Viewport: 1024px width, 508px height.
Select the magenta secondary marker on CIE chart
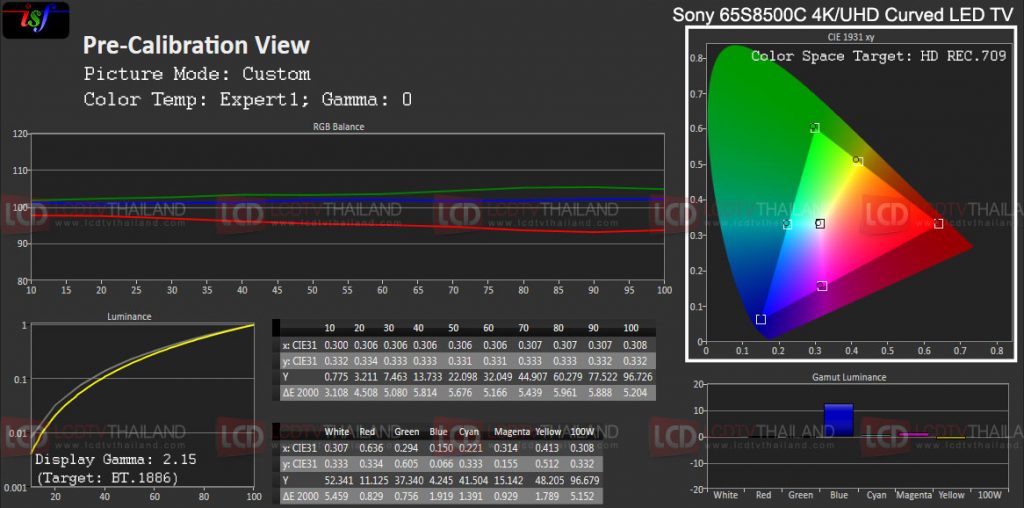tap(822, 286)
